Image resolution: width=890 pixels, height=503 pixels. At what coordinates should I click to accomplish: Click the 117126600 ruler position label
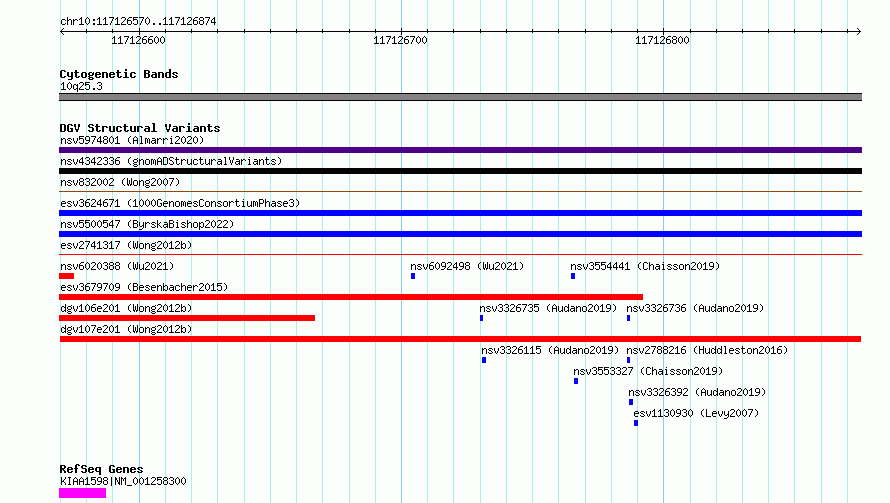[138, 40]
